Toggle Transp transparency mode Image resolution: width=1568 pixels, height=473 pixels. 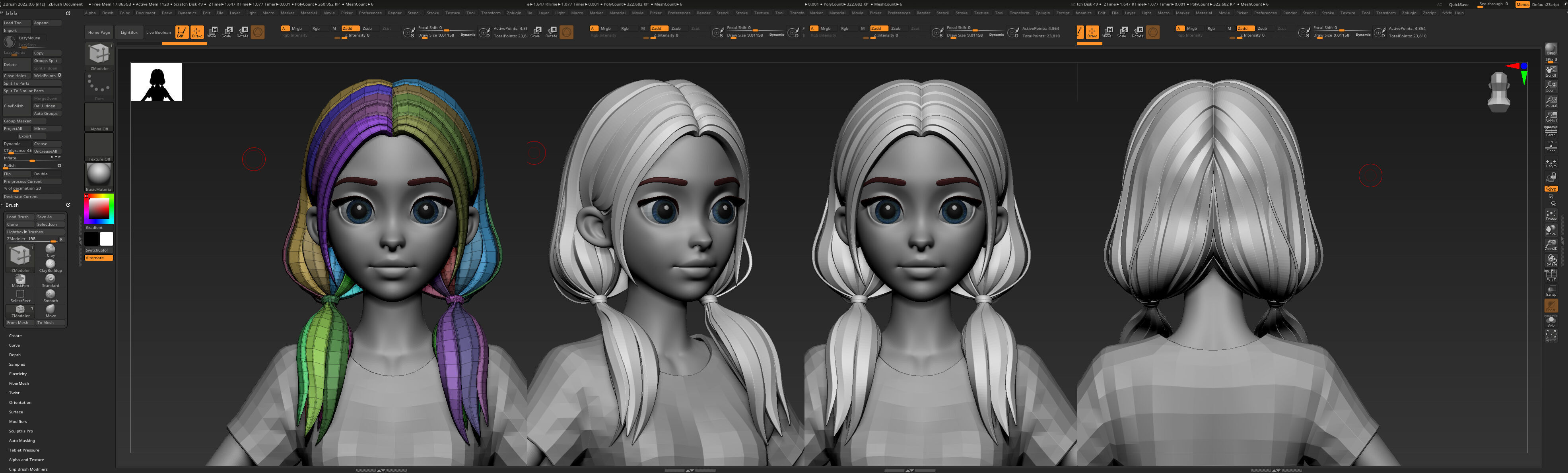coord(1551,291)
